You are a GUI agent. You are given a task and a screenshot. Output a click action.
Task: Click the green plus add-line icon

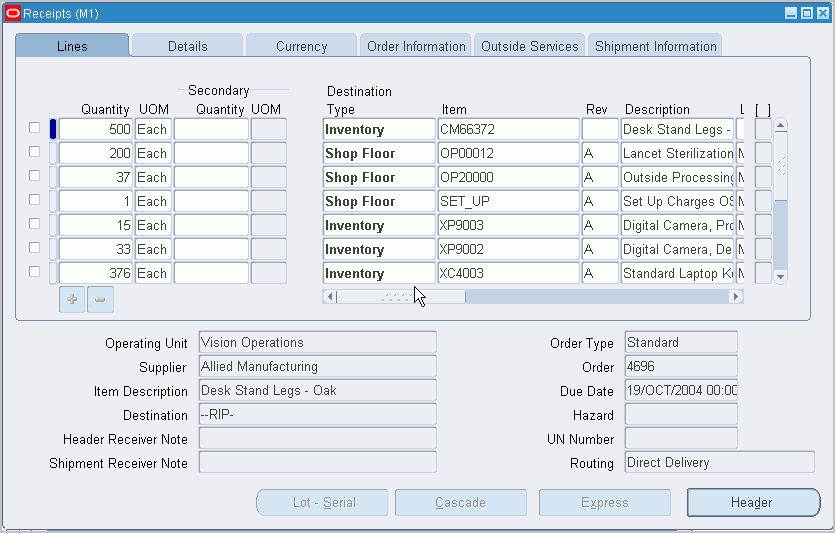72,299
